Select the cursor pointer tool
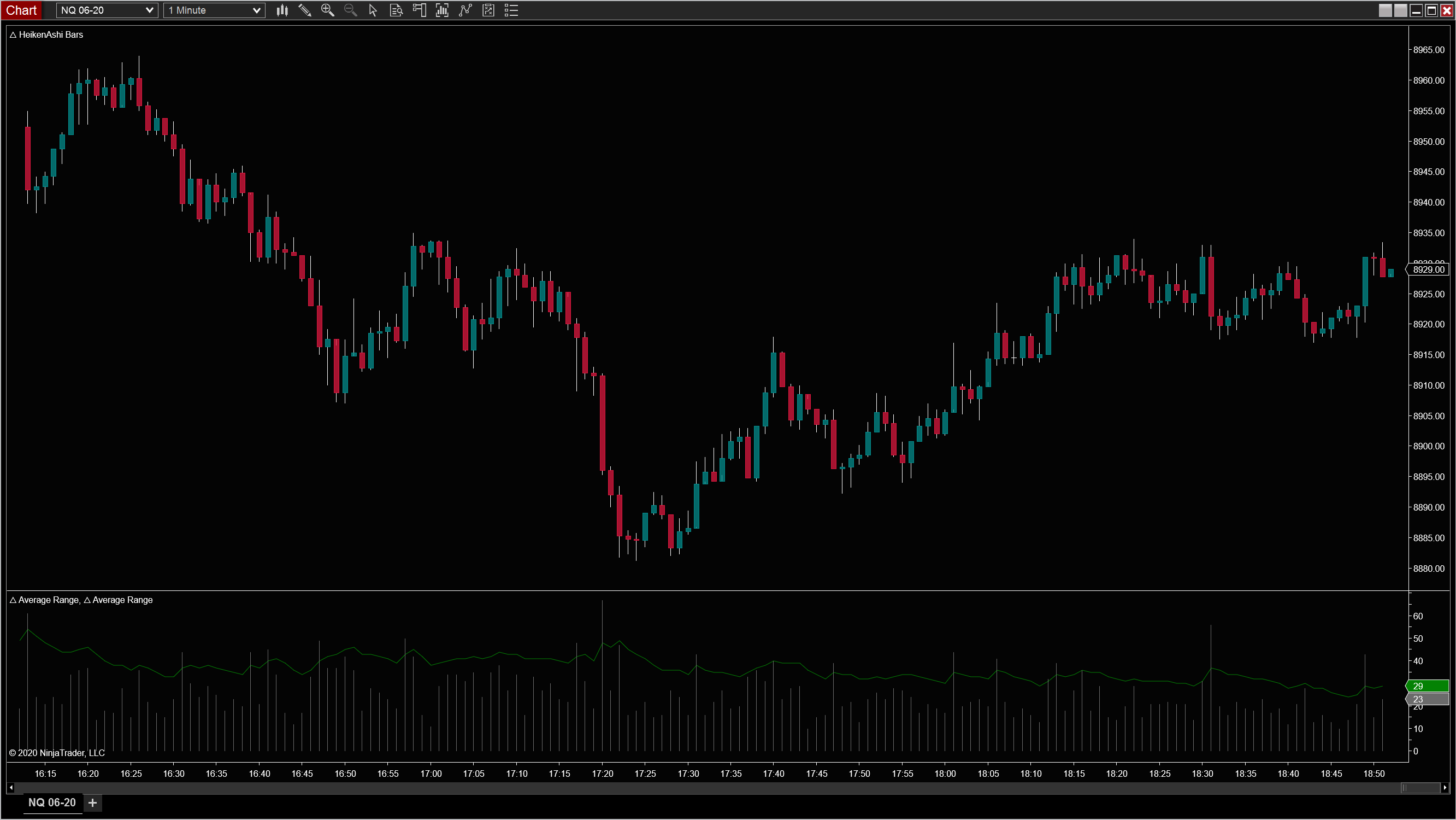The height and width of the screenshot is (820, 1456). point(373,10)
